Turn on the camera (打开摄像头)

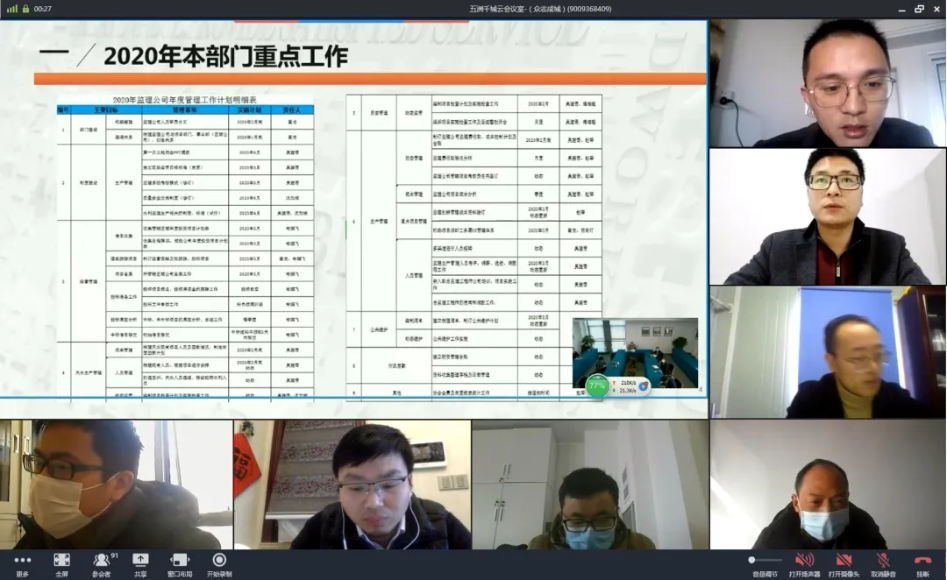(x=844, y=562)
